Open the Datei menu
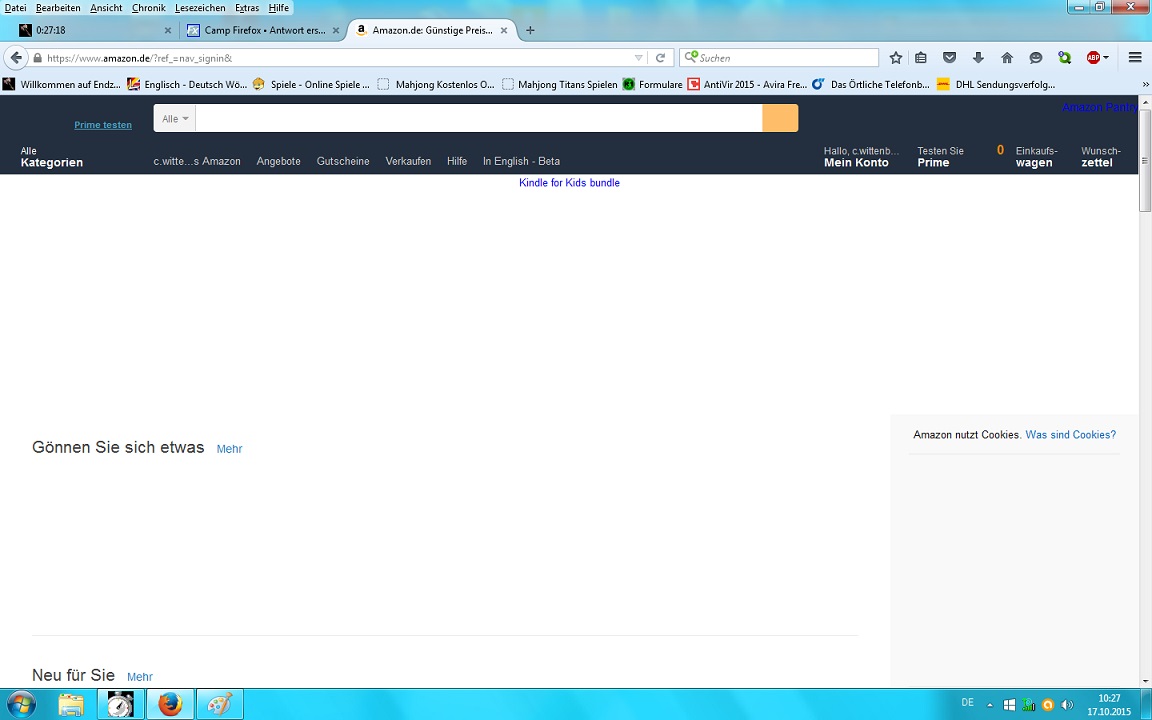This screenshot has height=720, width=1152. (x=15, y=7)
